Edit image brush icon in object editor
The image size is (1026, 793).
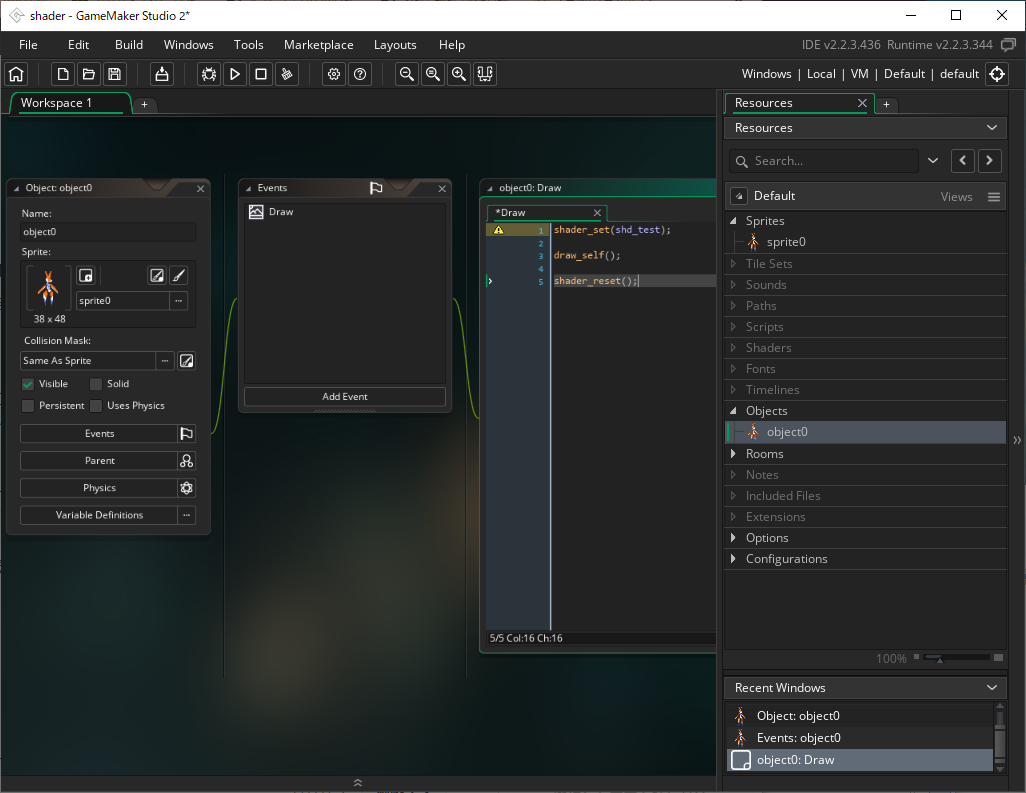[x=179, y=275]
